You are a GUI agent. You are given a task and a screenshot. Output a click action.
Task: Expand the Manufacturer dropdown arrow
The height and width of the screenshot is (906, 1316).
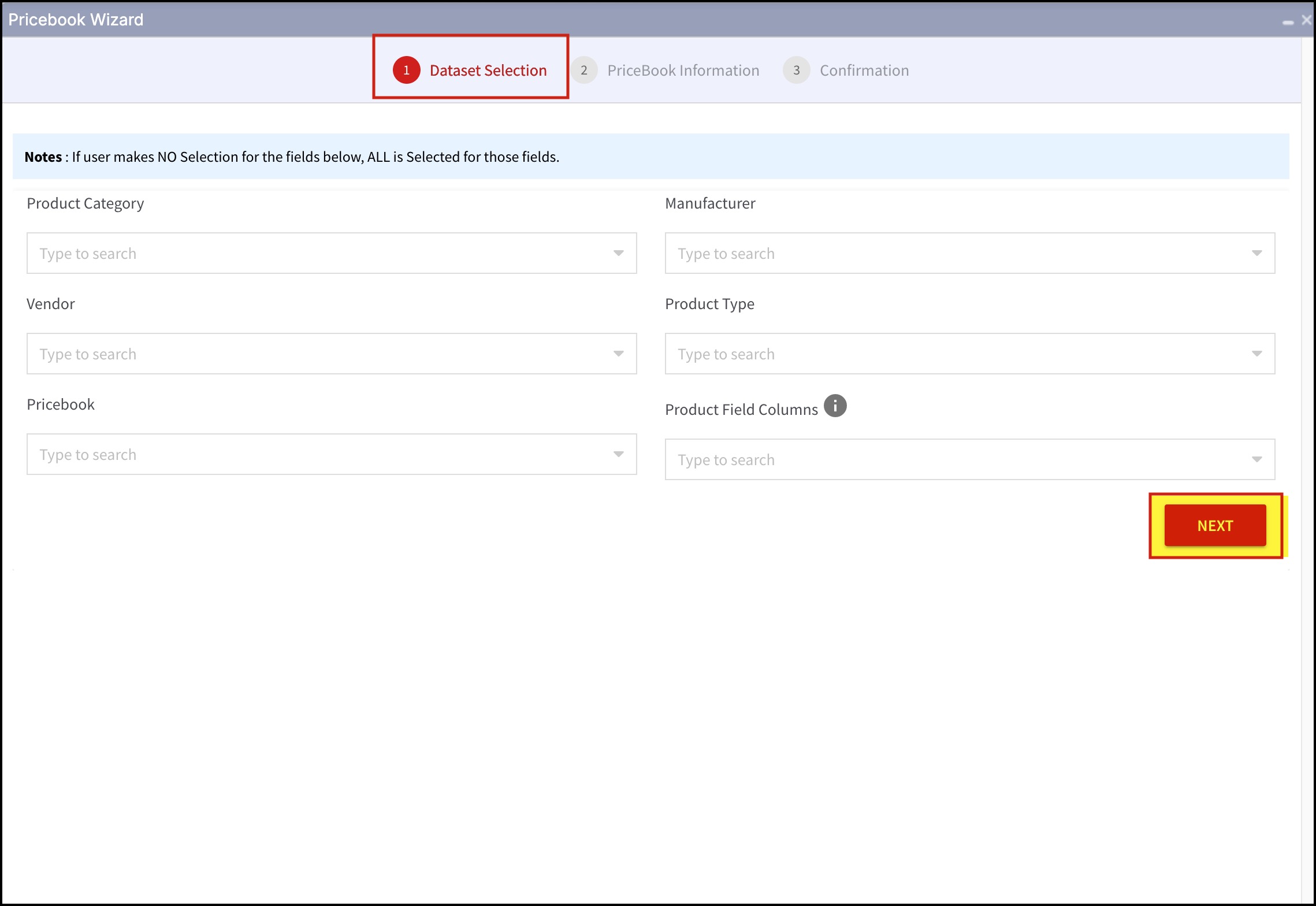coord(1256,253)
